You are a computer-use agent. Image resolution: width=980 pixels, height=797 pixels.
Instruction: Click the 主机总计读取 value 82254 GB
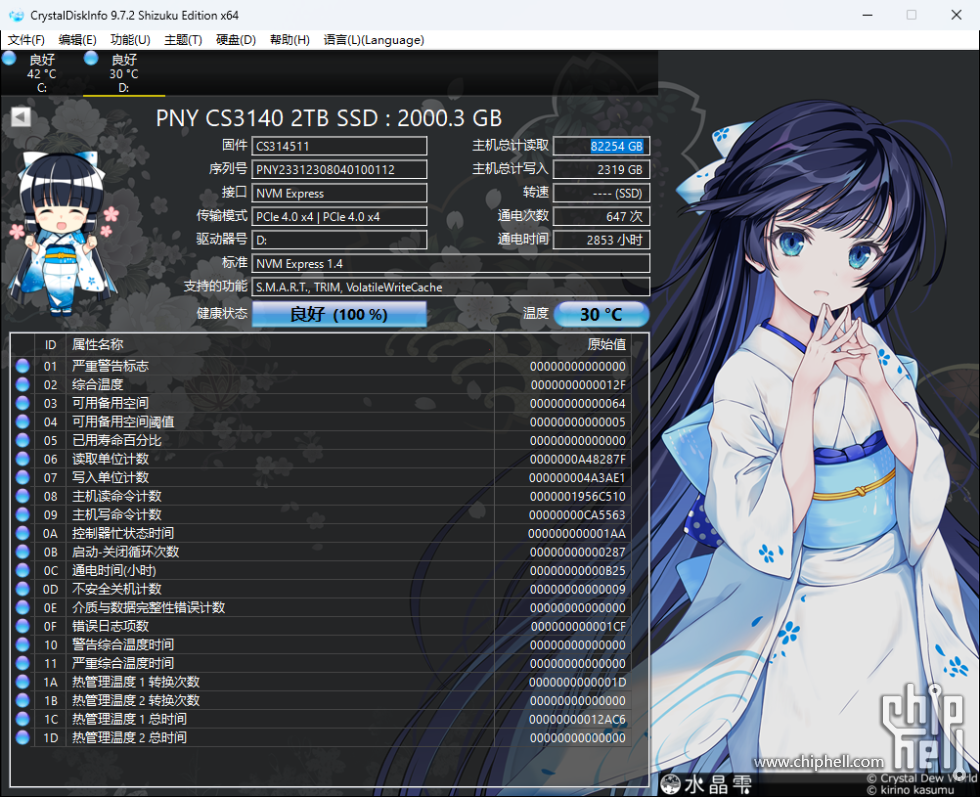[x=601, y=146]
